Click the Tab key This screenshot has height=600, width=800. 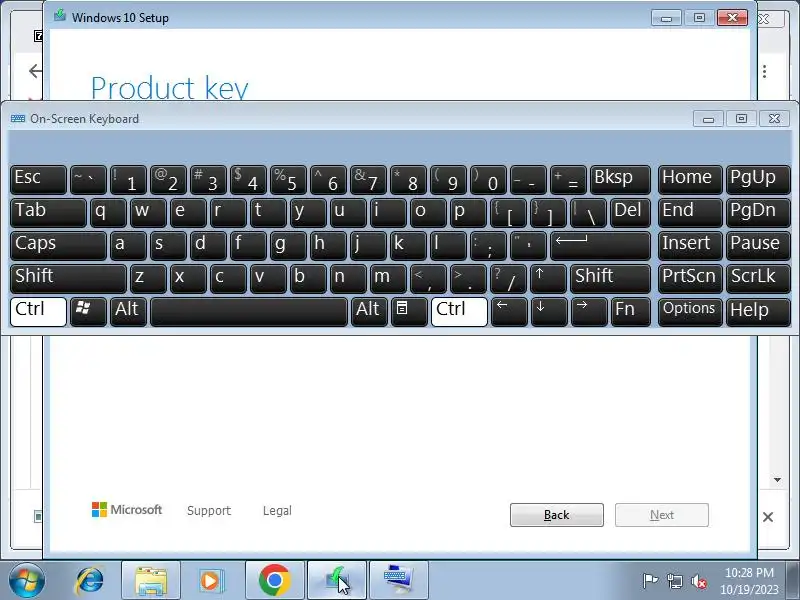click(48, 213)
